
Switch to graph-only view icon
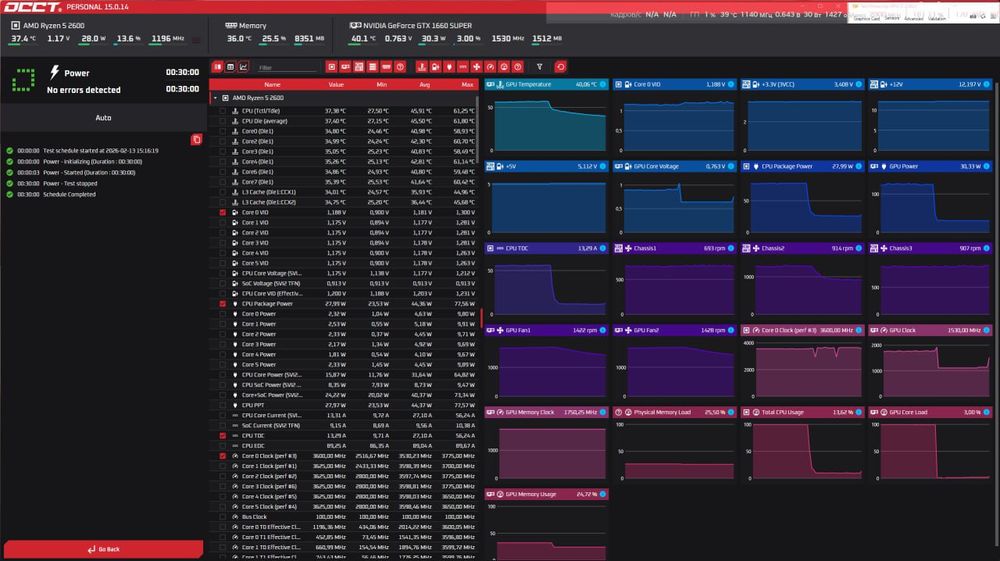click(x=244, y=67)
